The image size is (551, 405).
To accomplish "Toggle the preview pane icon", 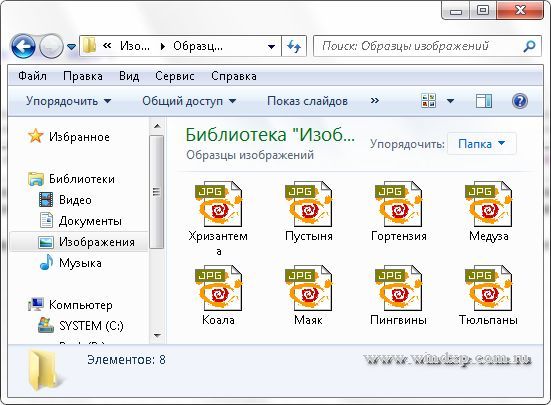I will click(x=484, y=101).
